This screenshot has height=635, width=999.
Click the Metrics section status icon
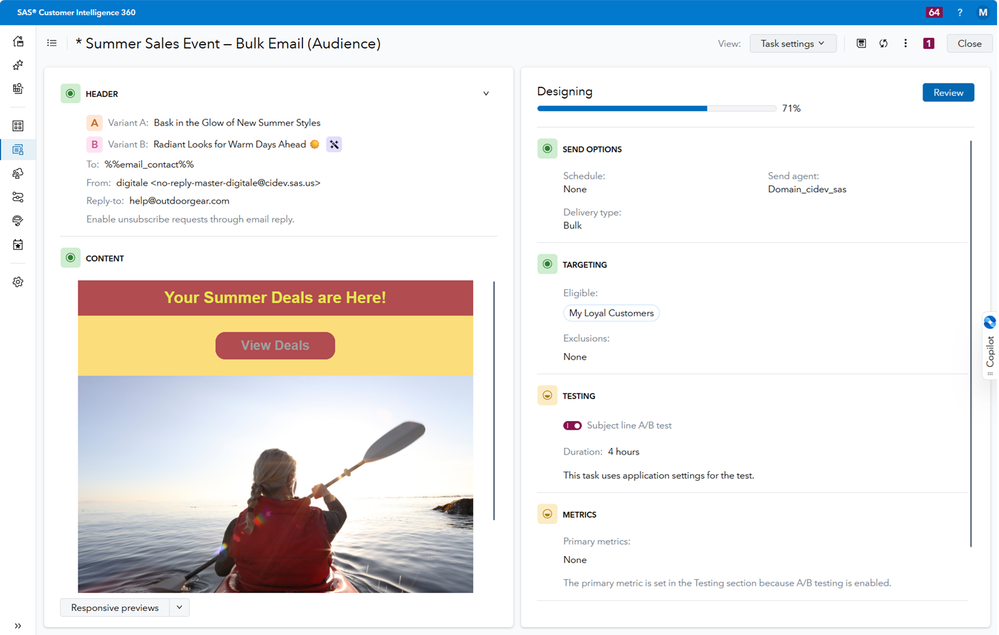click(547, 514)
